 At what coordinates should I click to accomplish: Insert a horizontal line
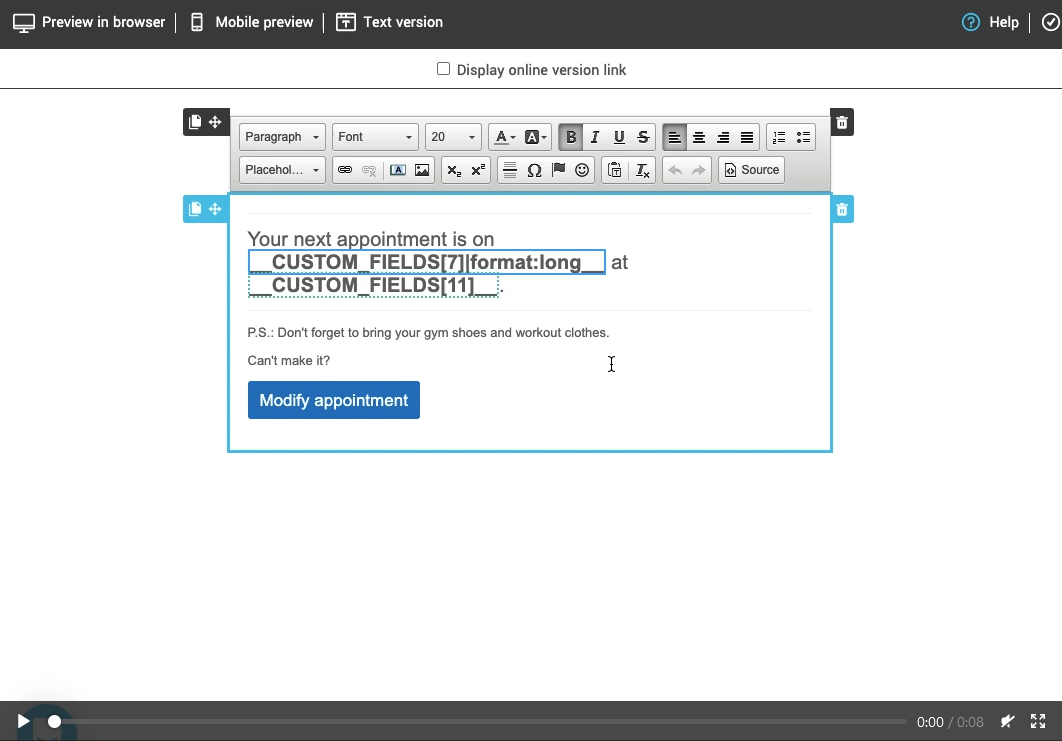[510, 170]
